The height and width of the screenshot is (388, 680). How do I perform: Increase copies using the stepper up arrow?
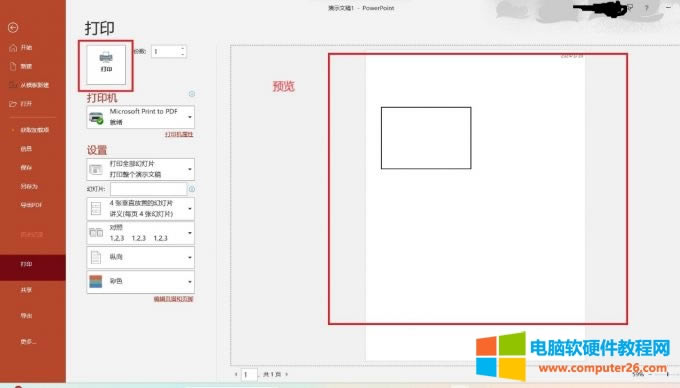[183, 49]
